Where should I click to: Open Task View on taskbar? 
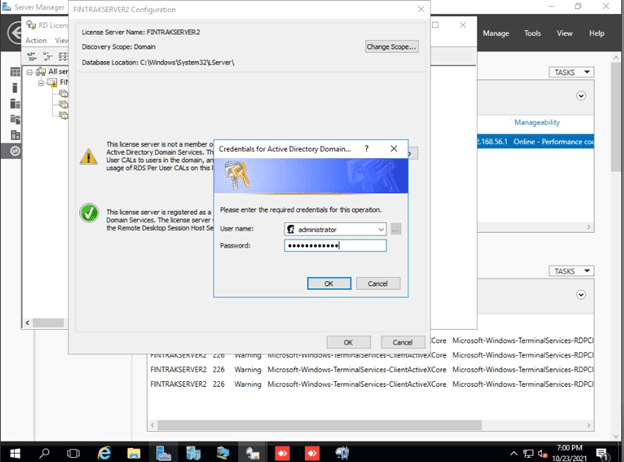tap(73, 453)
